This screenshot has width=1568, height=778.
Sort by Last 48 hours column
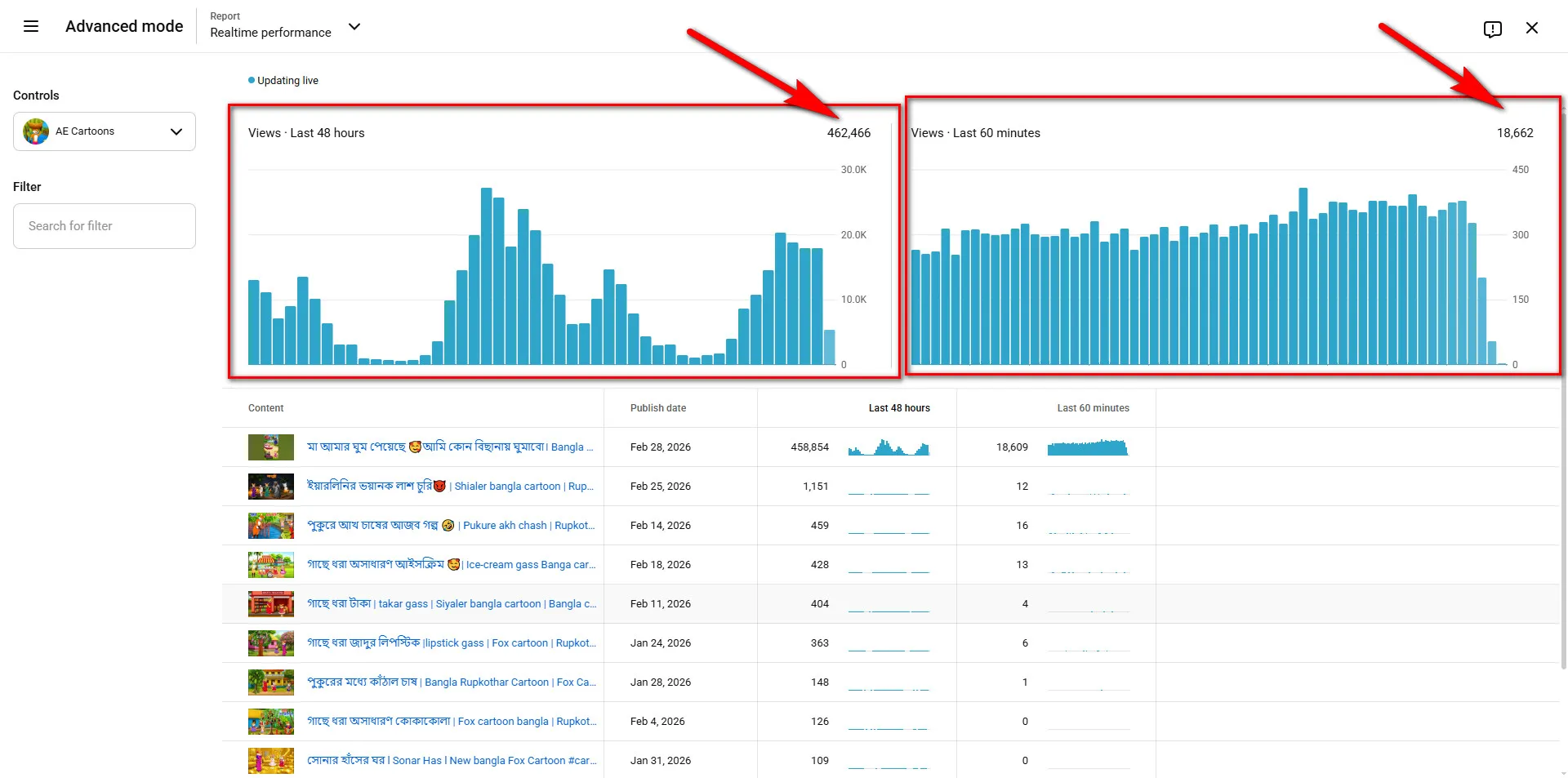pyautogui.click(x=899, y=408)
